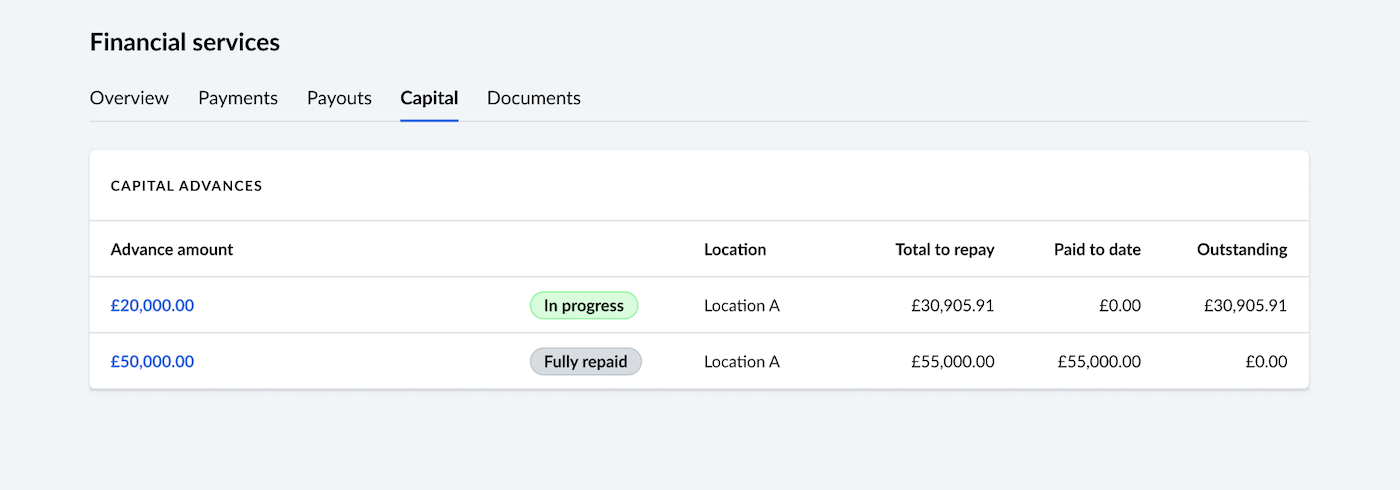The image size is (1400, 490).
Task: Click the Outstanding column header
Action: pyautogui.click(x=1242, y=250)
